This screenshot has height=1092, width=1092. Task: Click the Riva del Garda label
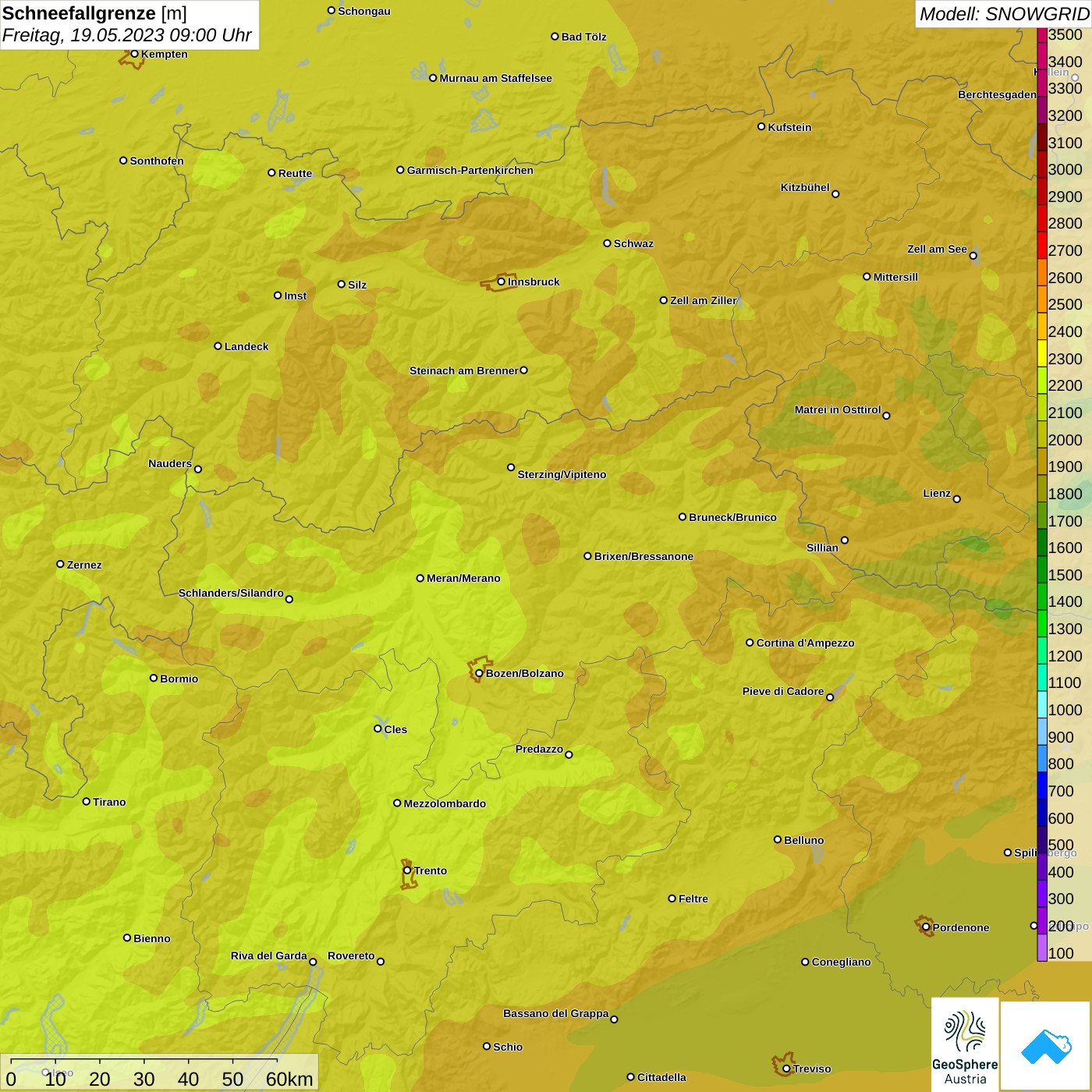point(269,955)
